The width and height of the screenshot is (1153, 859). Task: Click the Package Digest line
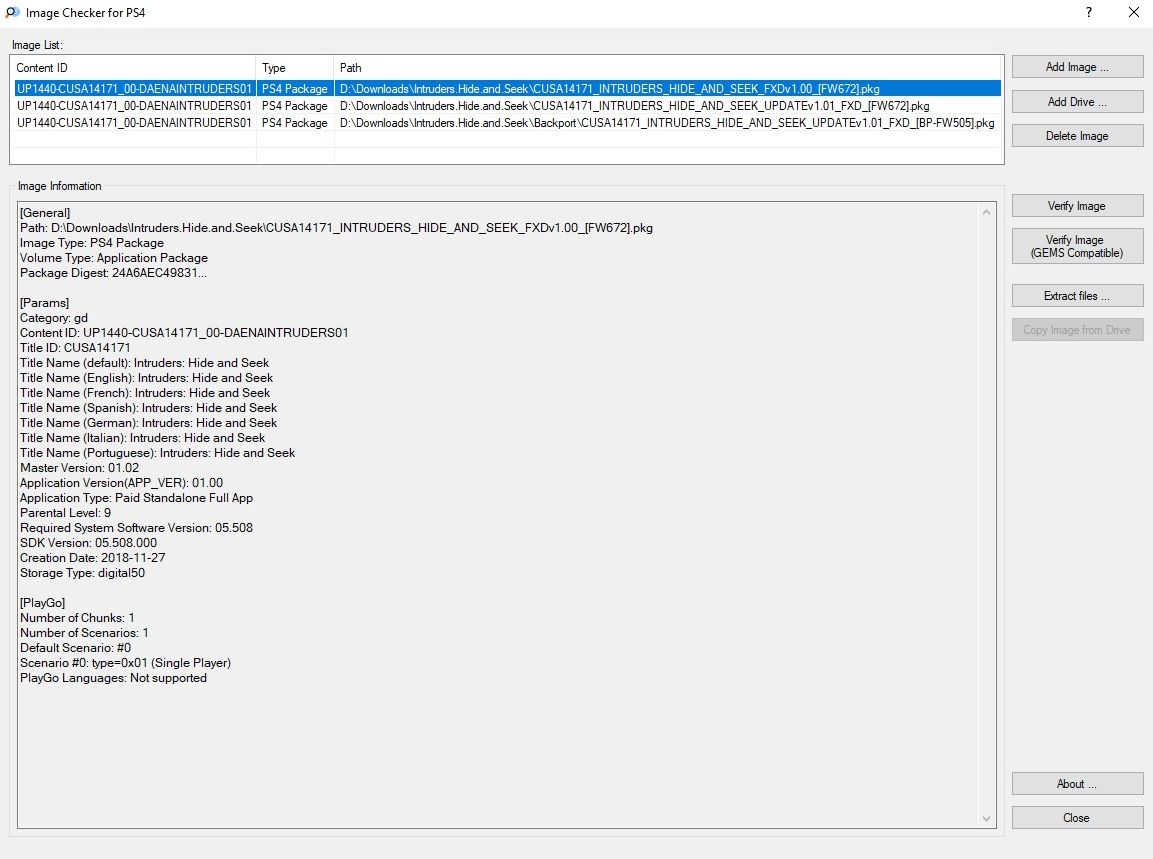tap(113, 273)
